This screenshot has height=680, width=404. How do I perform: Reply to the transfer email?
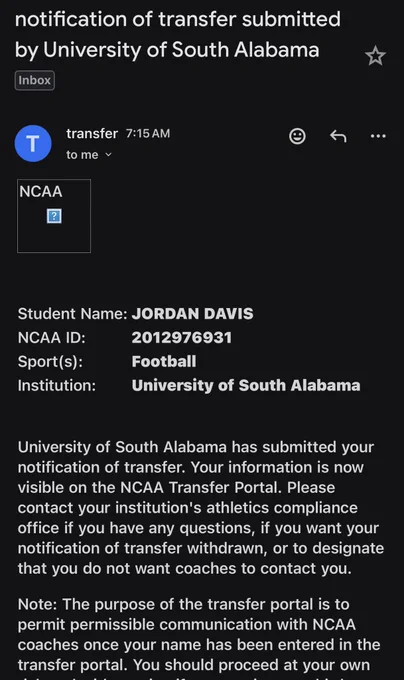click(338, 136)
